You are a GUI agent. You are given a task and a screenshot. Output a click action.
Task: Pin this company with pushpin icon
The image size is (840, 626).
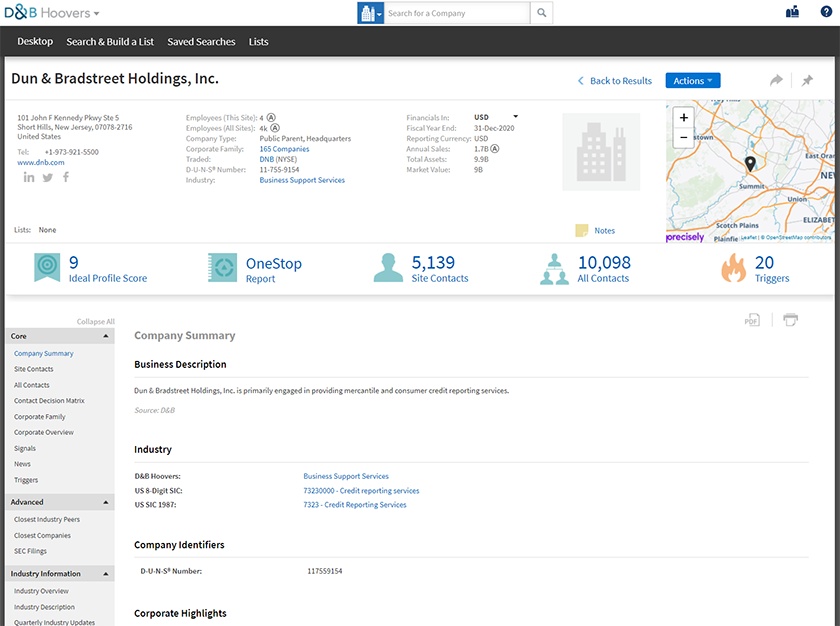807,81
